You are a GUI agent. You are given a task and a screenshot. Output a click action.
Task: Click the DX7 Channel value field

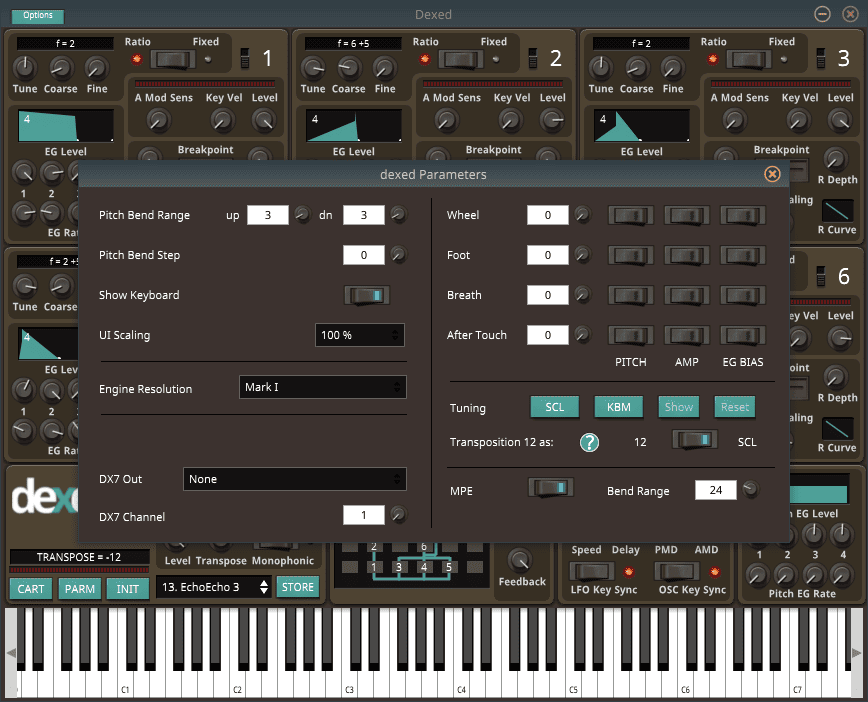pos(364,515)
